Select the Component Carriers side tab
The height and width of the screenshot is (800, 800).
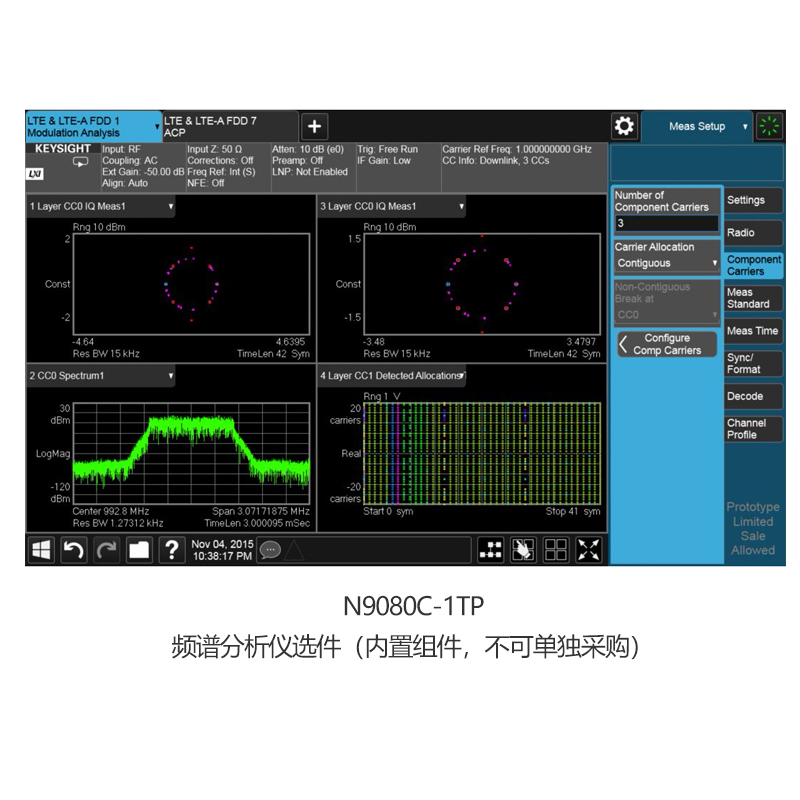click(x=753, y=265)
